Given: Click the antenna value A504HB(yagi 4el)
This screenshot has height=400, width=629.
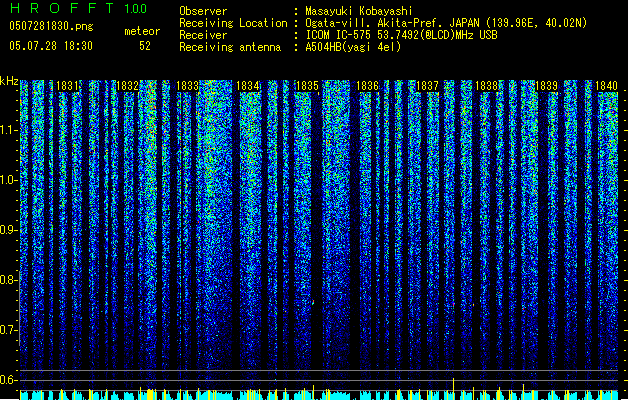Looking at the screenshot, I should click(353, 47).
